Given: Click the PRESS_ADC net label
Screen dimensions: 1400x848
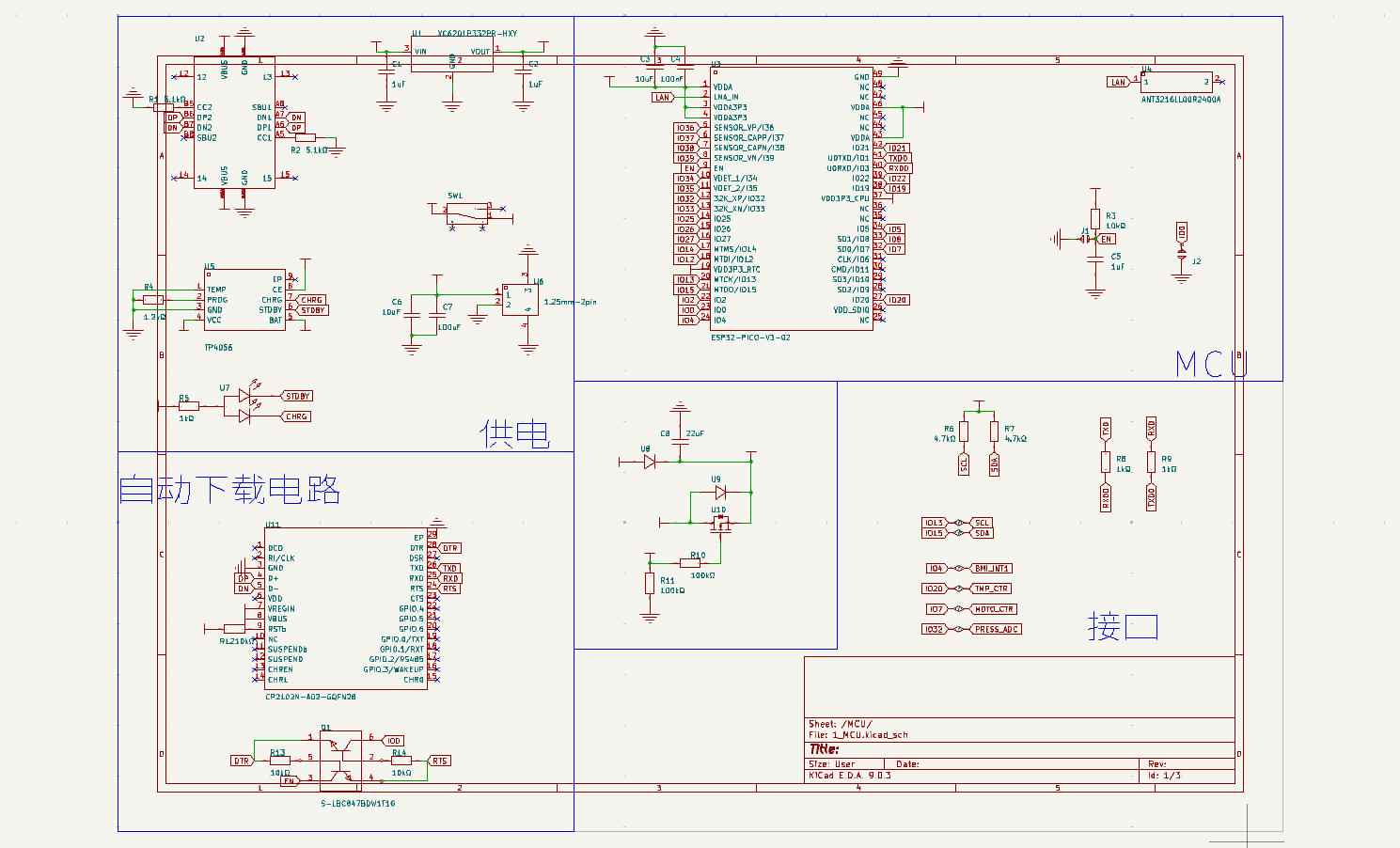Looking at the screenshot, I should pyautogui.click(x=995, y=630).
